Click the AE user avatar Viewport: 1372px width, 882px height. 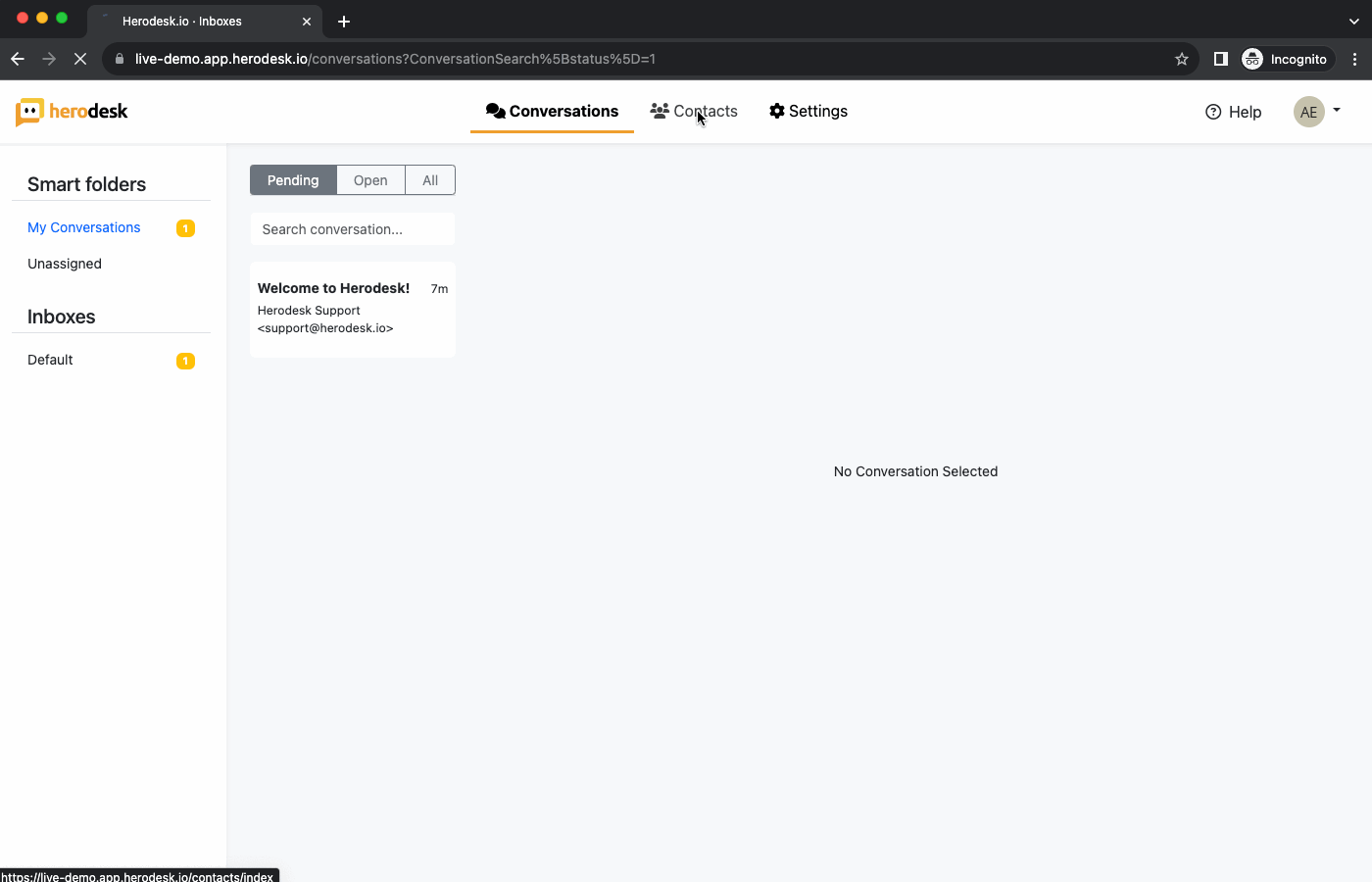pos(1308,112)
